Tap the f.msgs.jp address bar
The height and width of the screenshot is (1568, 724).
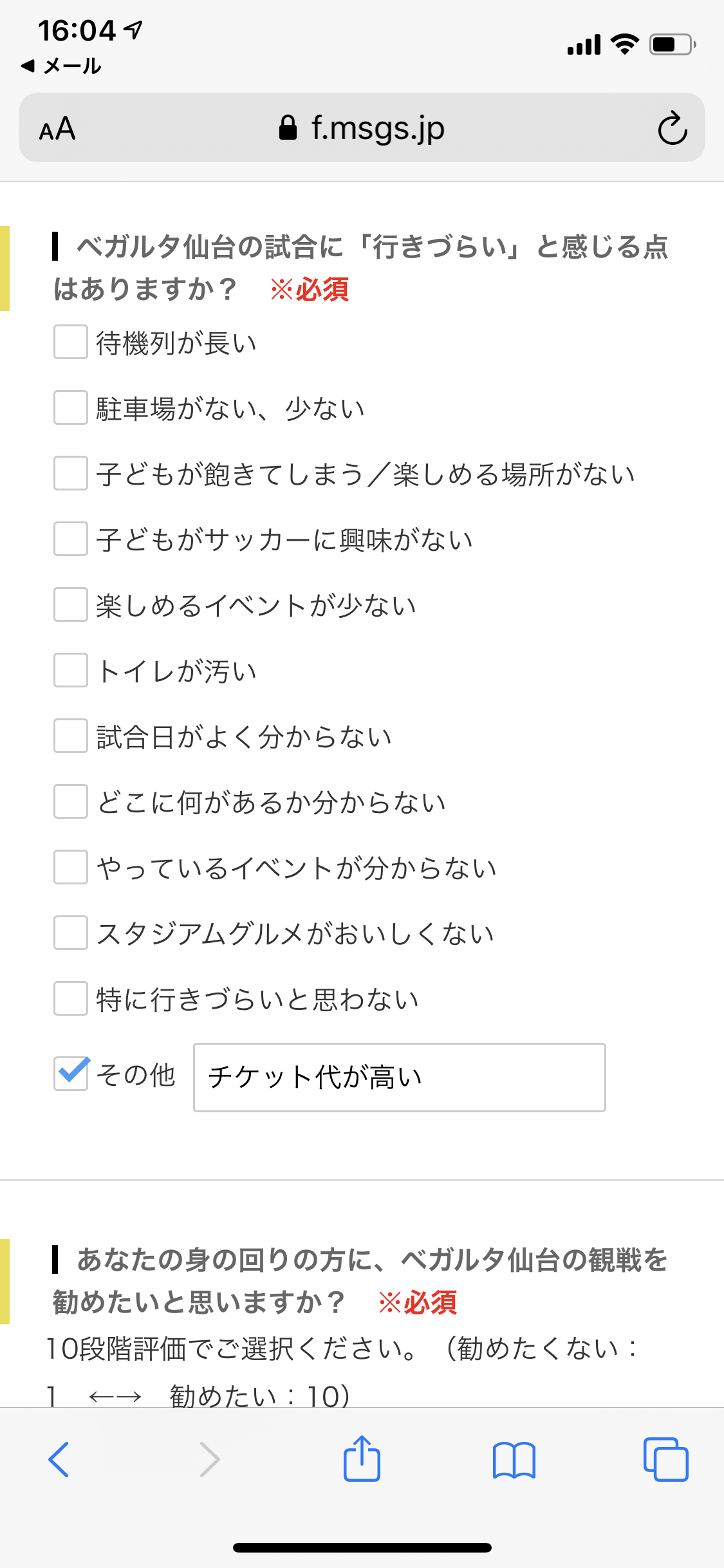pyautogui.click(x=378, y=128)
